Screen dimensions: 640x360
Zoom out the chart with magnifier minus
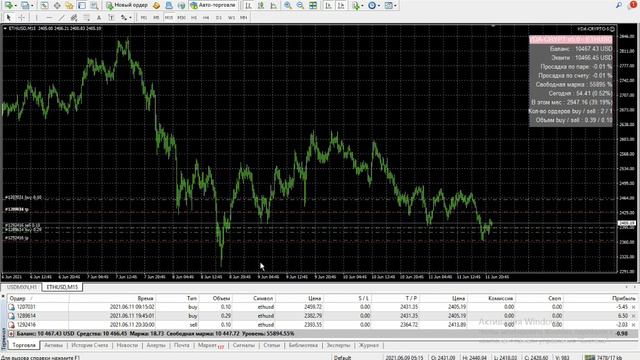[x=300, y=5]
